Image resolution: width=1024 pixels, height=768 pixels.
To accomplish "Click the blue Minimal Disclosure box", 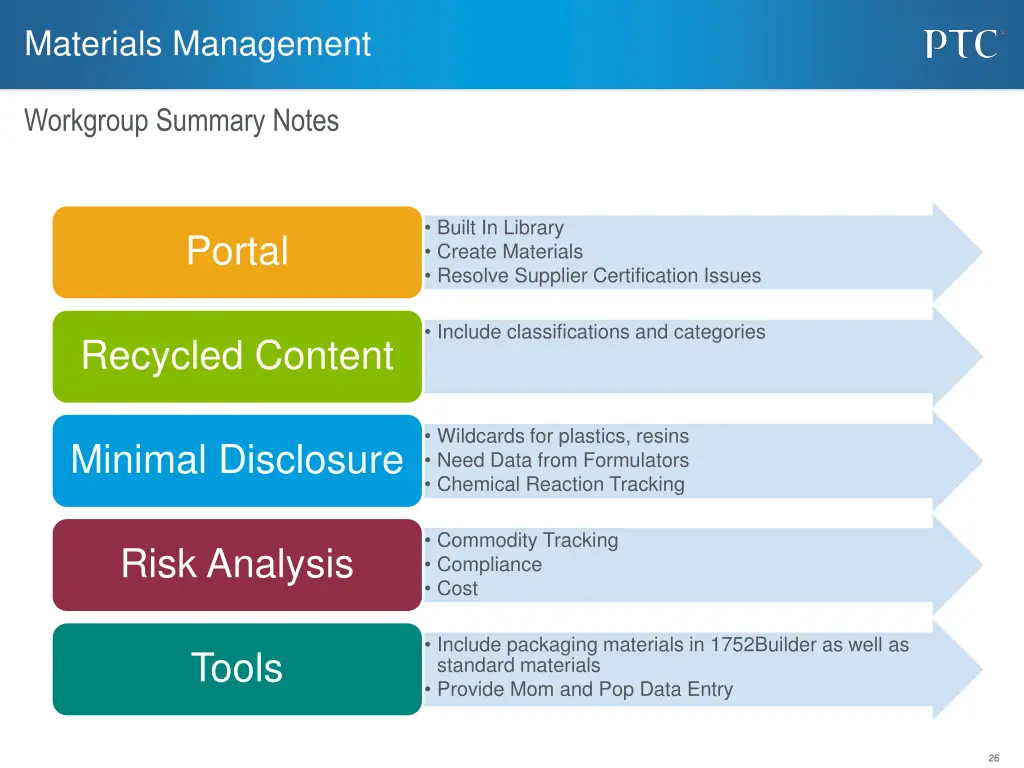I will (236, 460).
